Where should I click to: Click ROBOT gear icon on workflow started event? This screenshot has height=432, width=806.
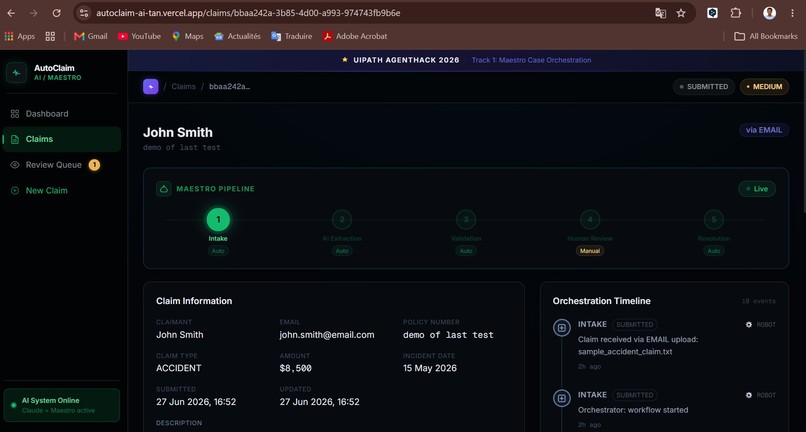748,395
